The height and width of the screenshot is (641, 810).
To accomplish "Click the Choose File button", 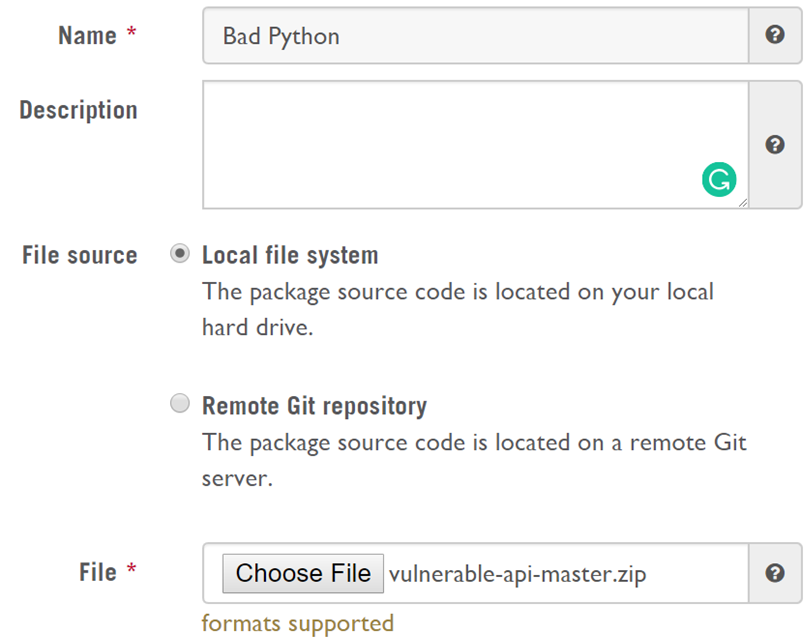I will 303,573.
